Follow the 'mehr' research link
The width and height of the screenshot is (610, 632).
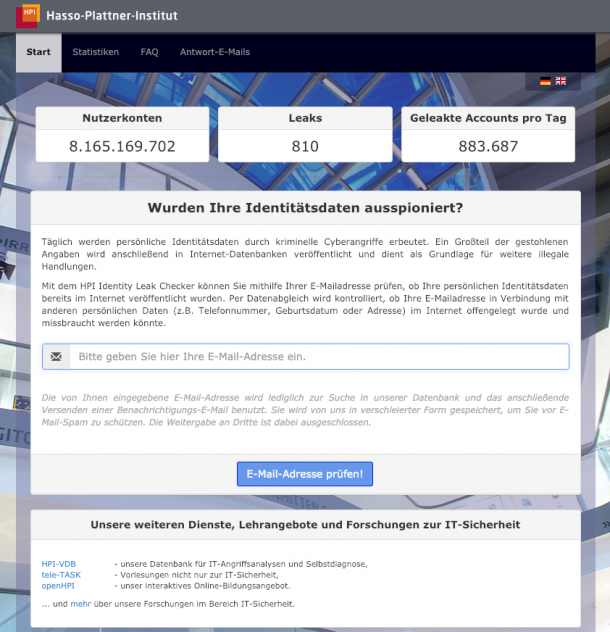(81, 604)
